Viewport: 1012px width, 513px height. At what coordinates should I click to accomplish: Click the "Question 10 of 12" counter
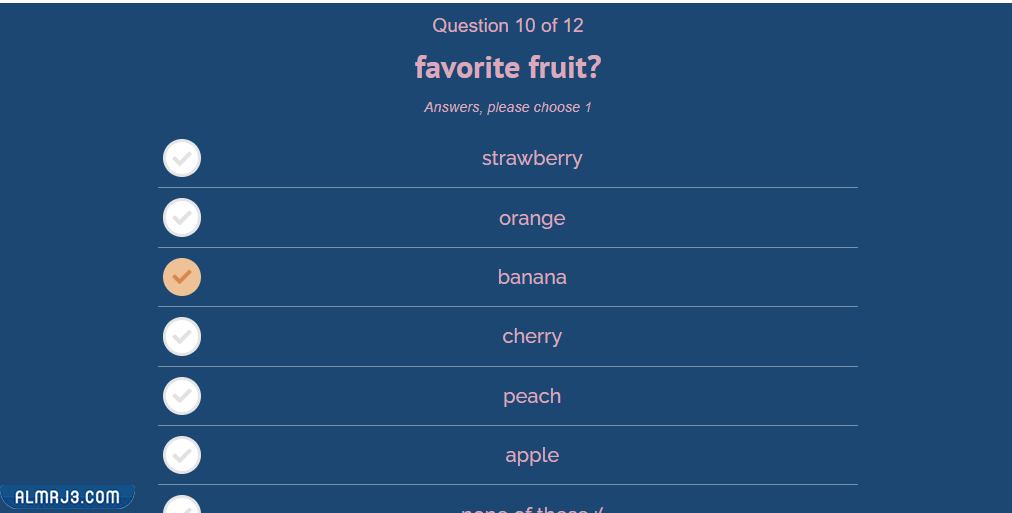[x=508, y=26]
